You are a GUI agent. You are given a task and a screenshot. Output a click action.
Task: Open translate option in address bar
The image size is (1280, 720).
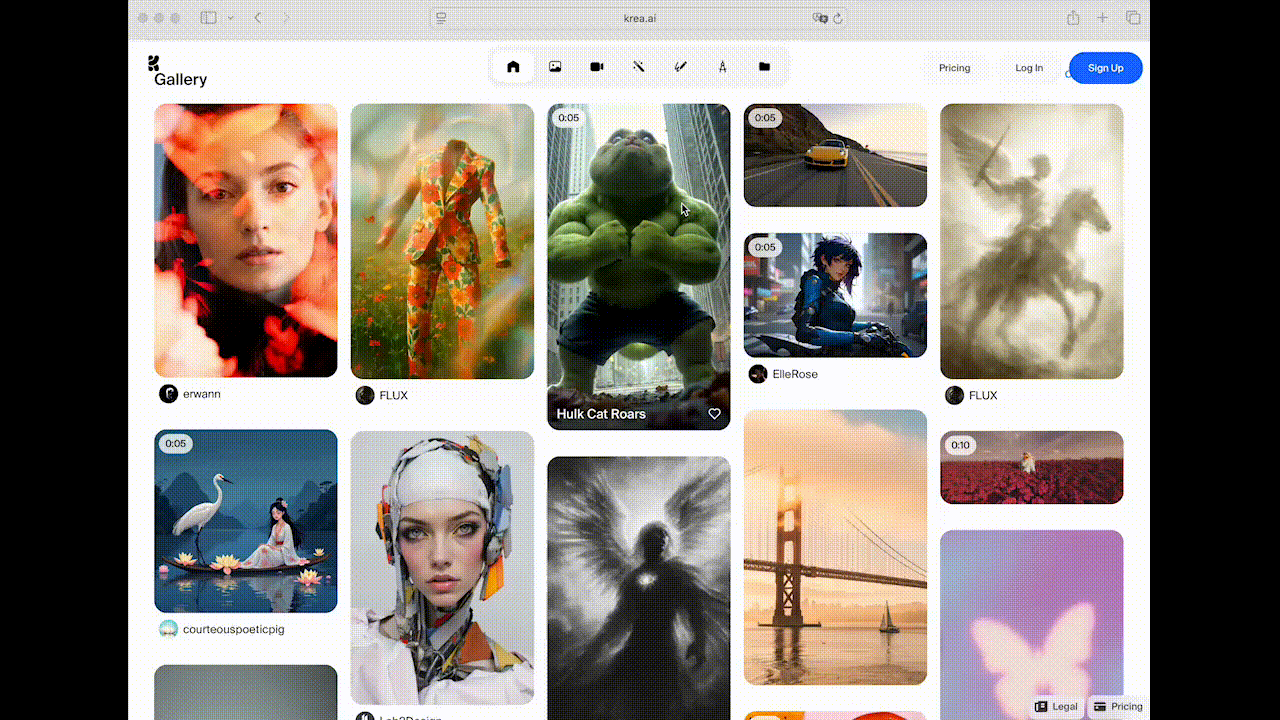[820, 18]
